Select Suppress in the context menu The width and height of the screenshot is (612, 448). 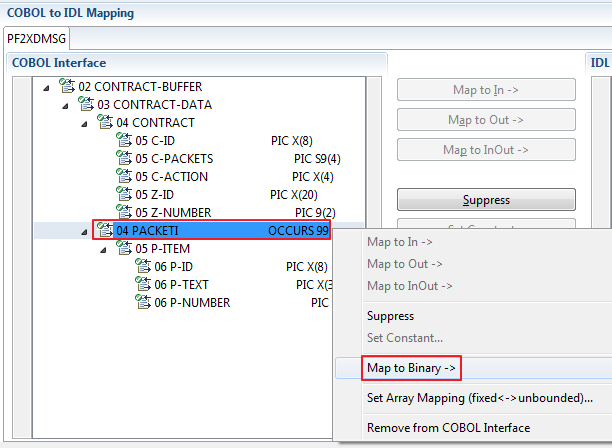[x=390, y=316]
